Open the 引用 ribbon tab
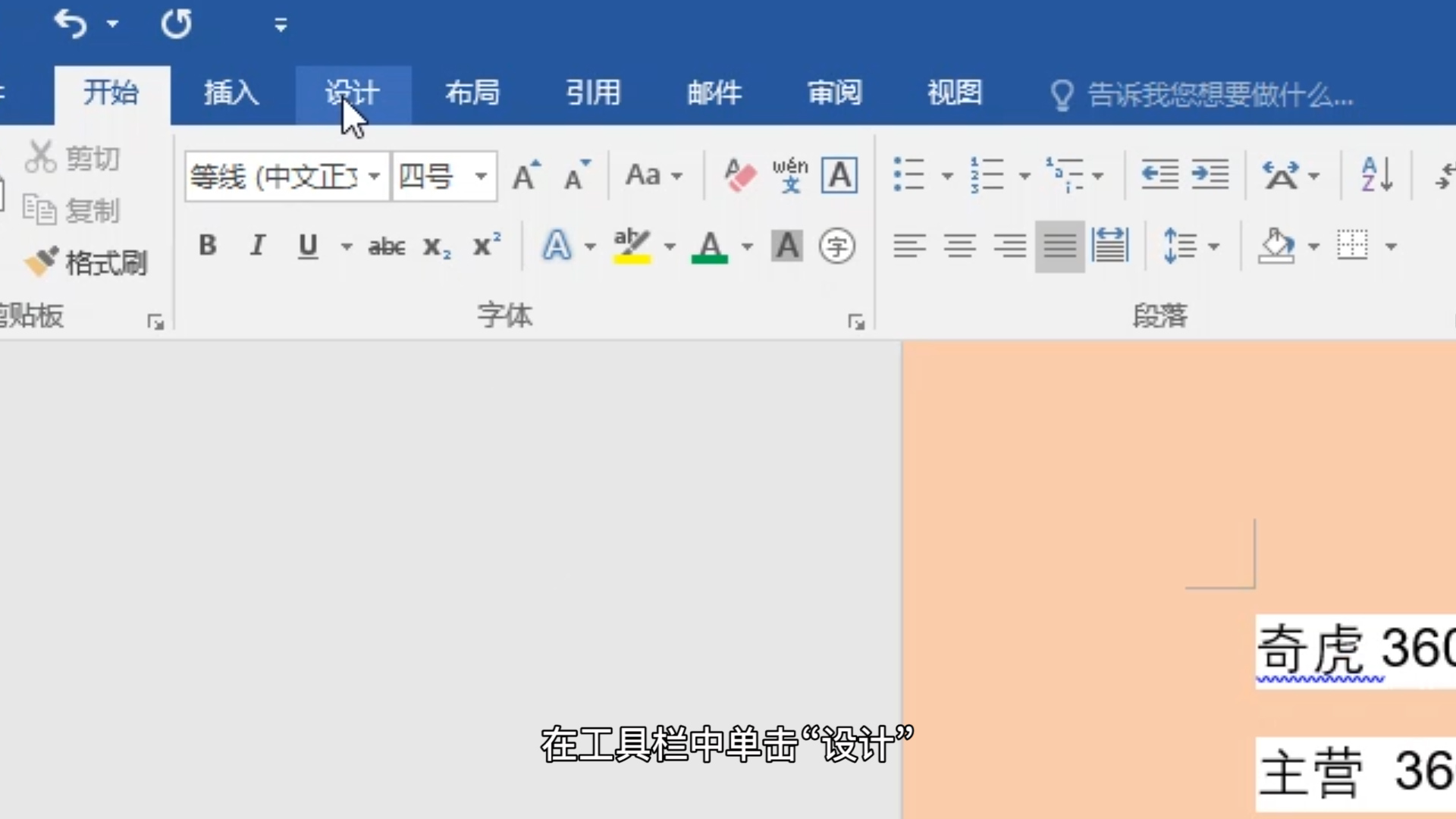The width and height of the screenshot is (1456, 819). click(593, 93)
